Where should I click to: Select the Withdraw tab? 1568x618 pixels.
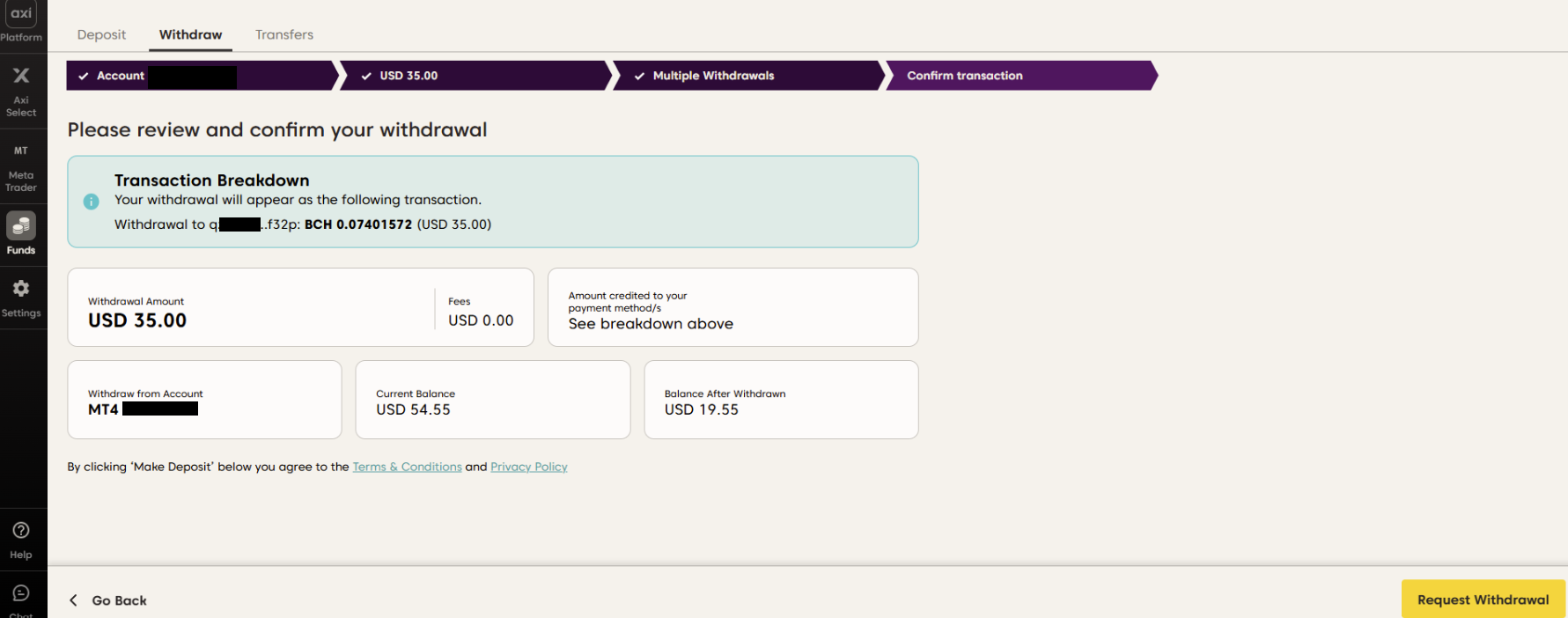pos(190,35)
